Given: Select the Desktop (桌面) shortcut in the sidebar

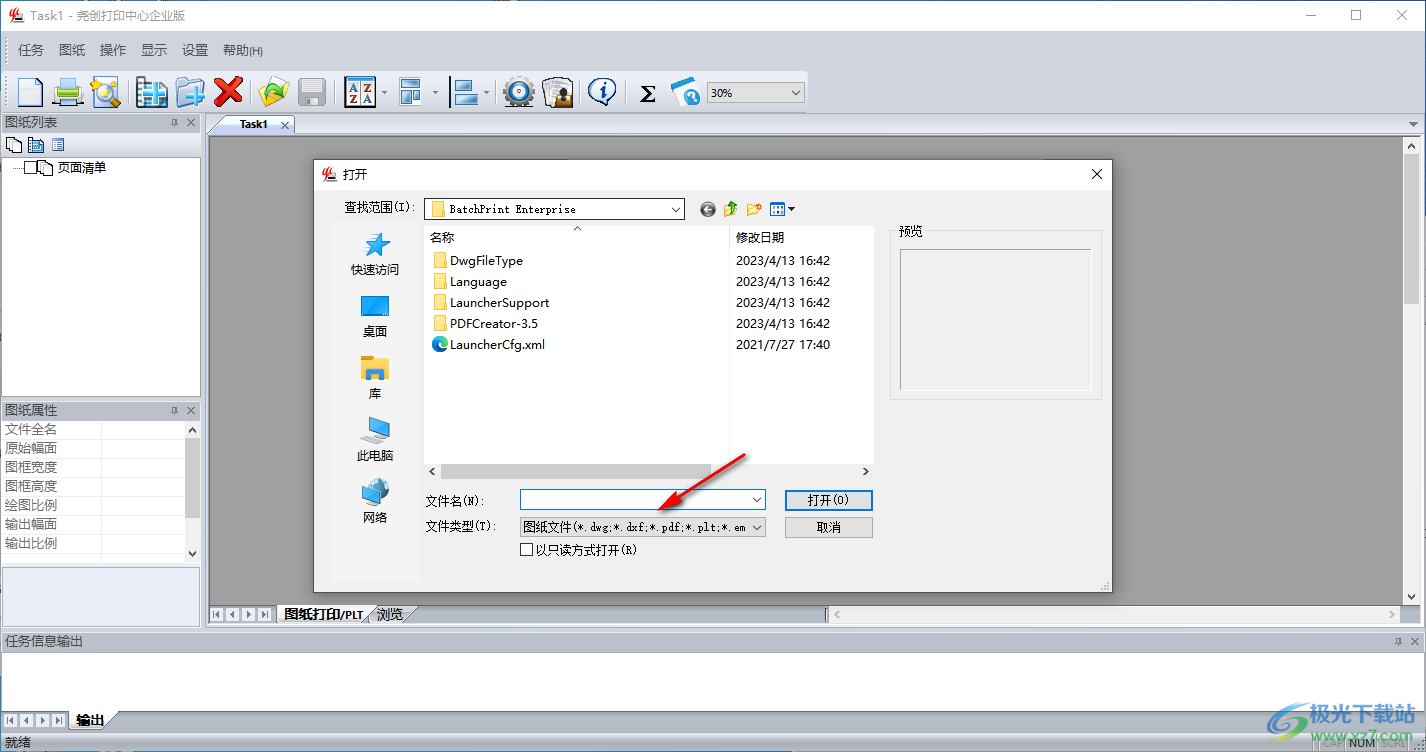Looking at the screenshot, I should (374, 315).
